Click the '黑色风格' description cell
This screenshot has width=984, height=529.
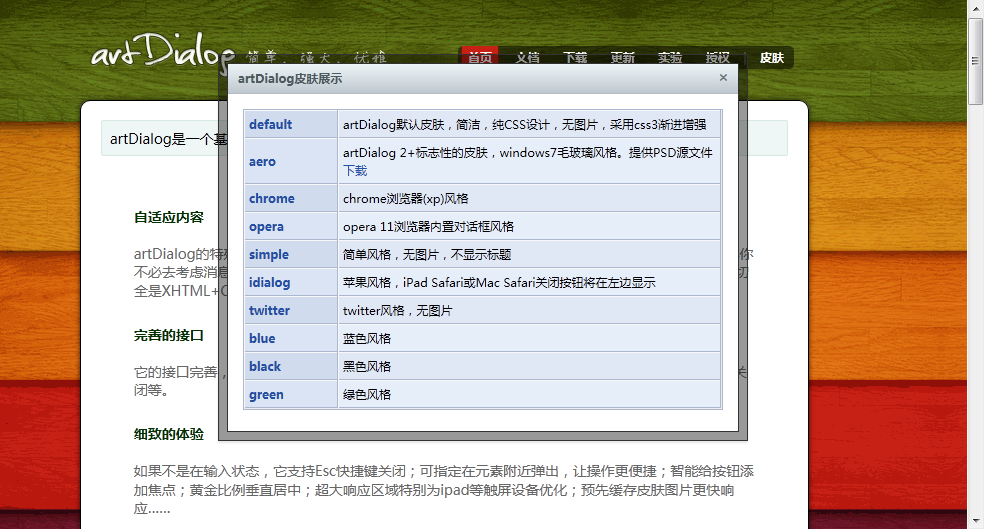pyautogui.click(x=530, y=366)
